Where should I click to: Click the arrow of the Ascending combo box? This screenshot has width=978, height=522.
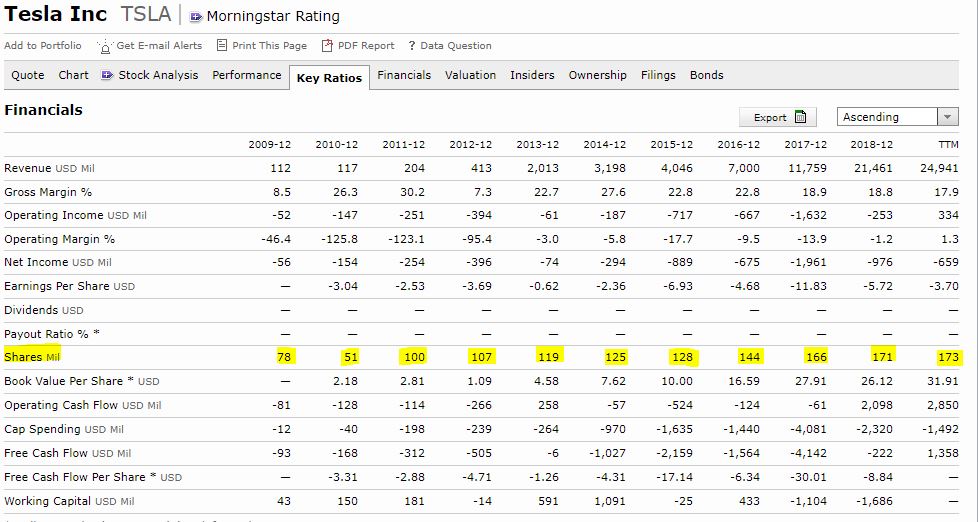click(x=947, y=117)
